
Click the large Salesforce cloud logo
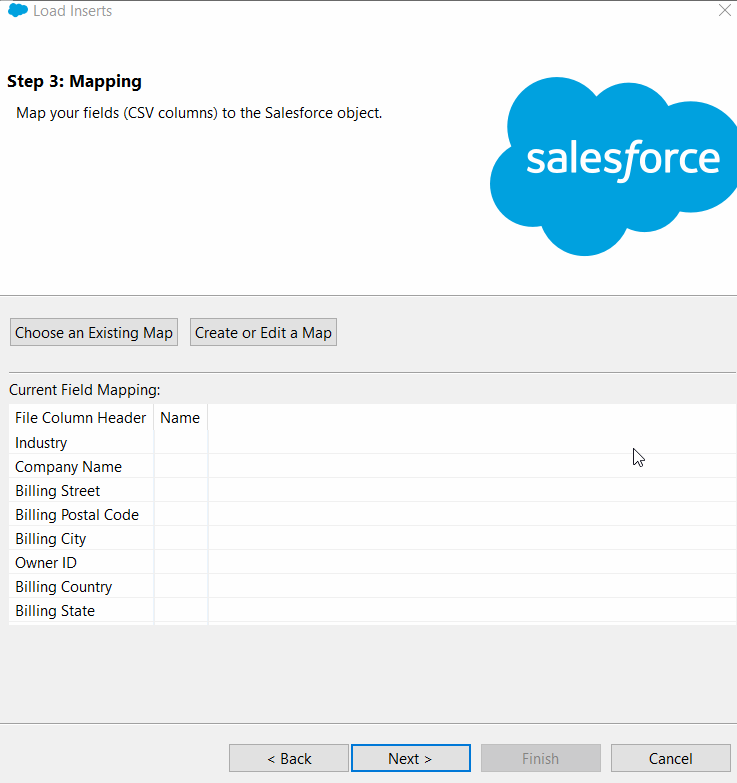tap(614, 165)
